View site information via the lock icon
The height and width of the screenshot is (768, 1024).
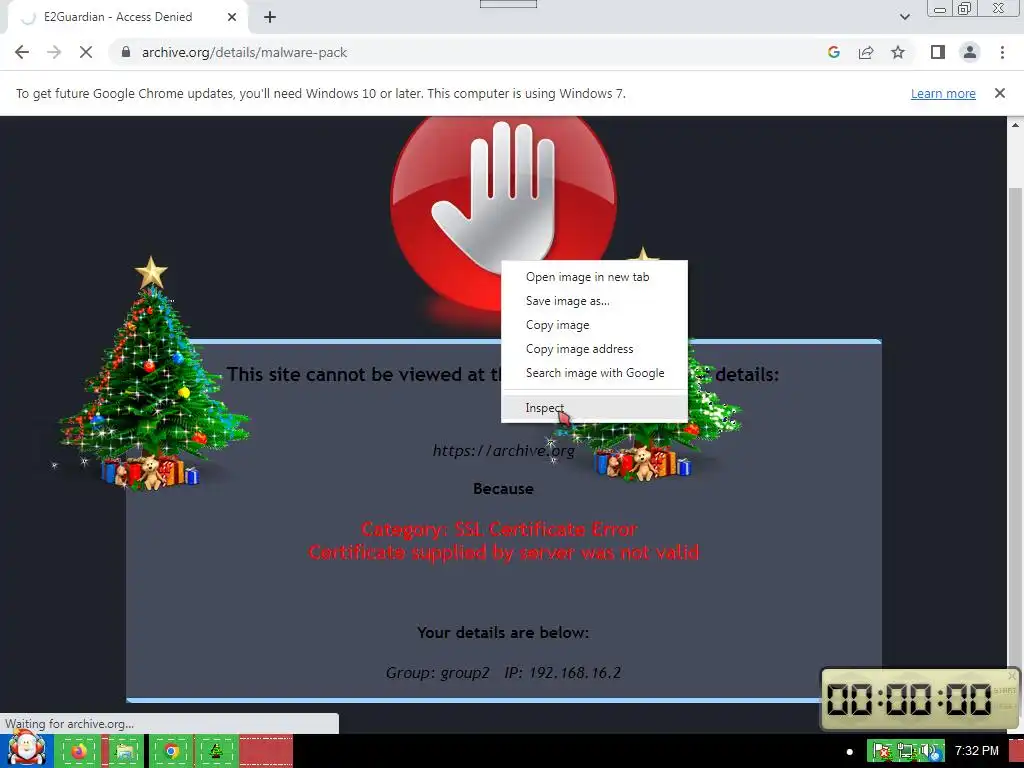tap(126, 52)
